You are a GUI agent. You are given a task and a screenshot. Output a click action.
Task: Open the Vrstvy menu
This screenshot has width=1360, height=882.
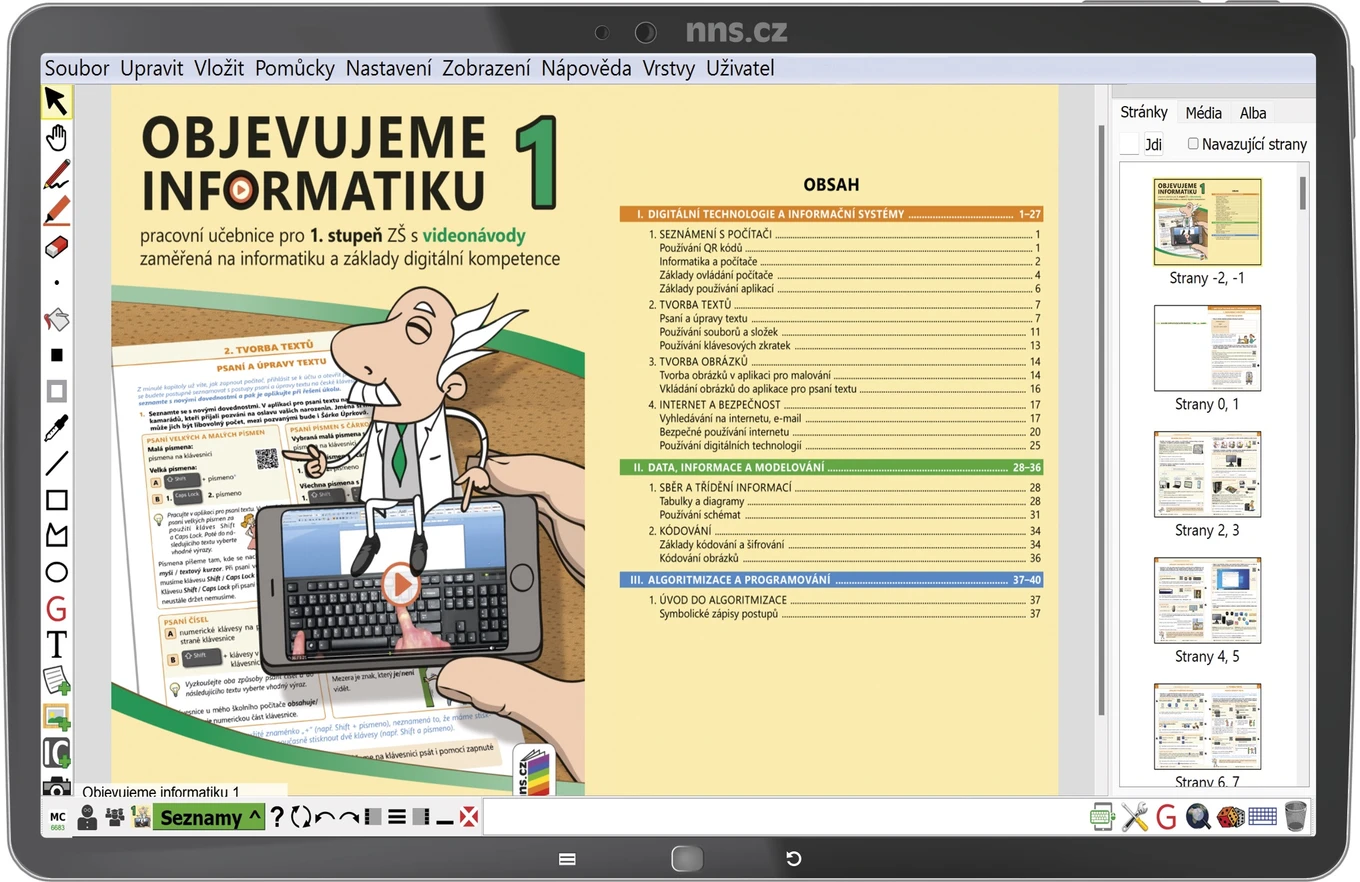click(x=669, y=68)
